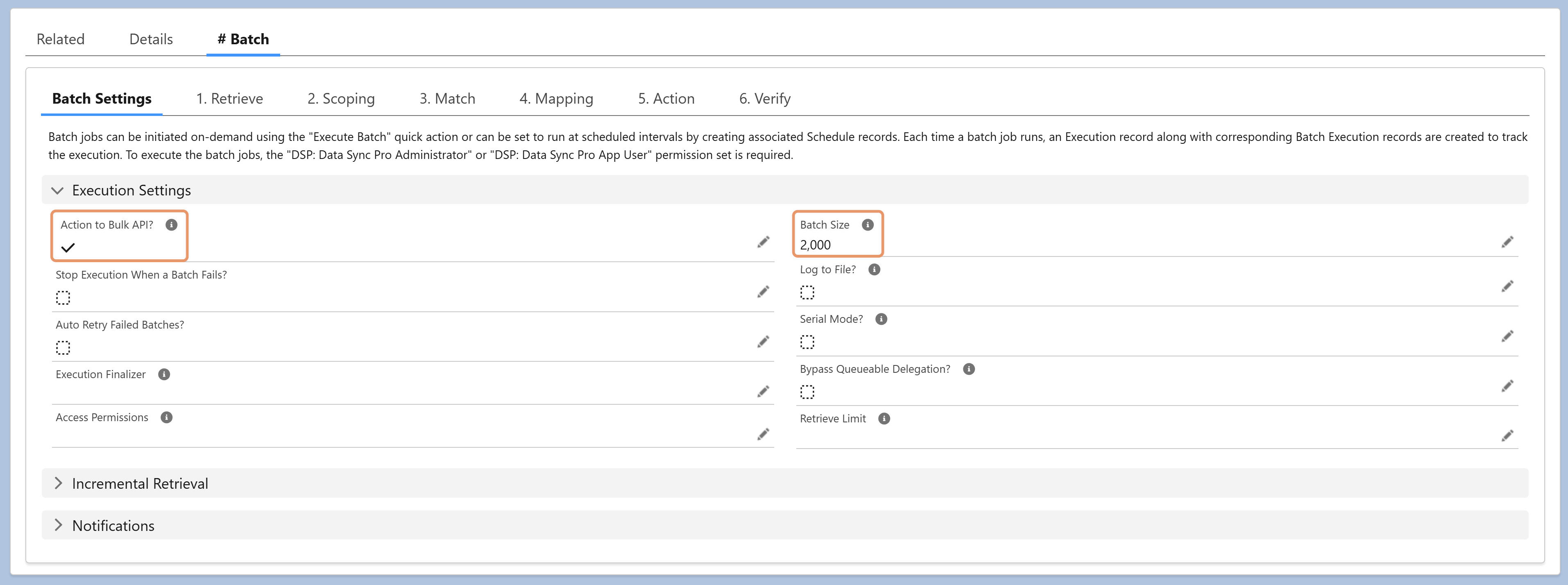The width and height of the screenshot is (1568, 585).
Task: Toggle the Action to Bulk API? checkmark
Action: [68, 248]
